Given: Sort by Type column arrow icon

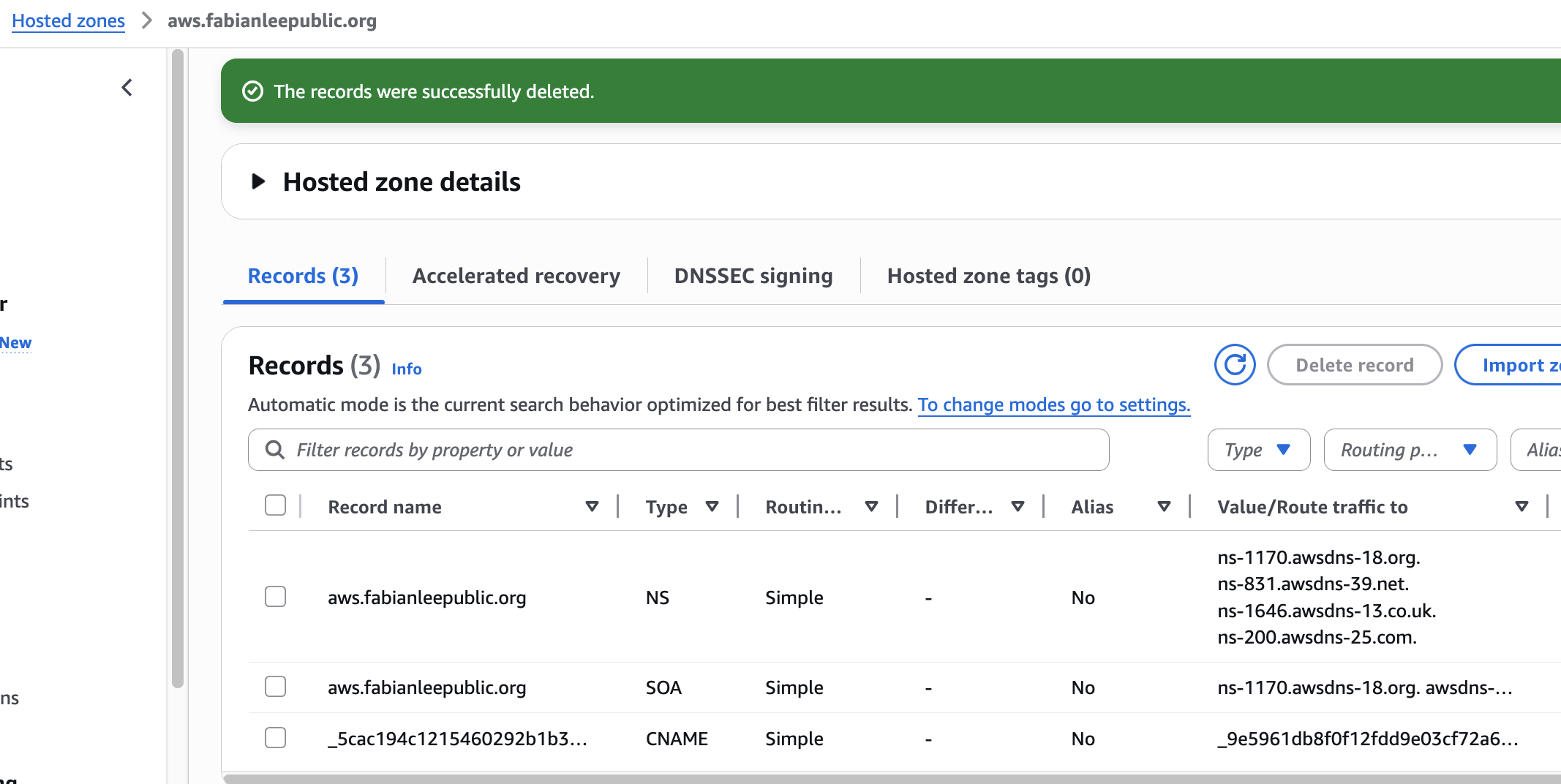Looking at the screenshot, I should click(x=712, y=506).
